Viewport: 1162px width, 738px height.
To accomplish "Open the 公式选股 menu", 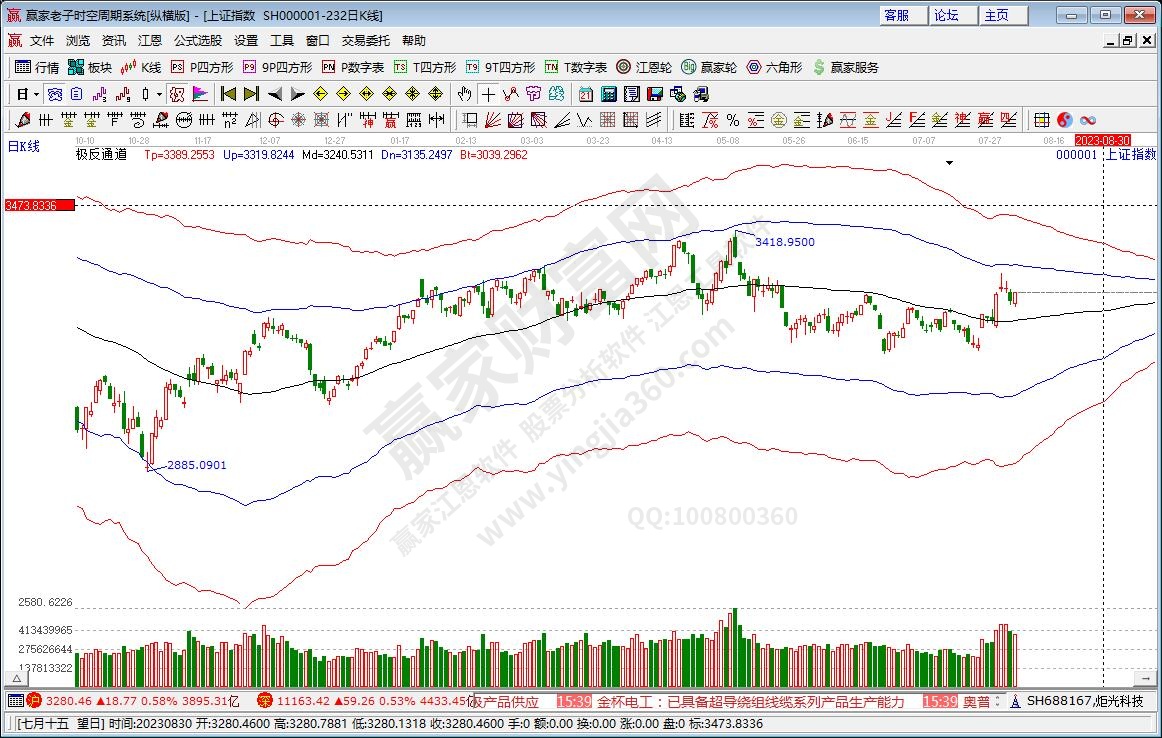I will tap(198, 41).
